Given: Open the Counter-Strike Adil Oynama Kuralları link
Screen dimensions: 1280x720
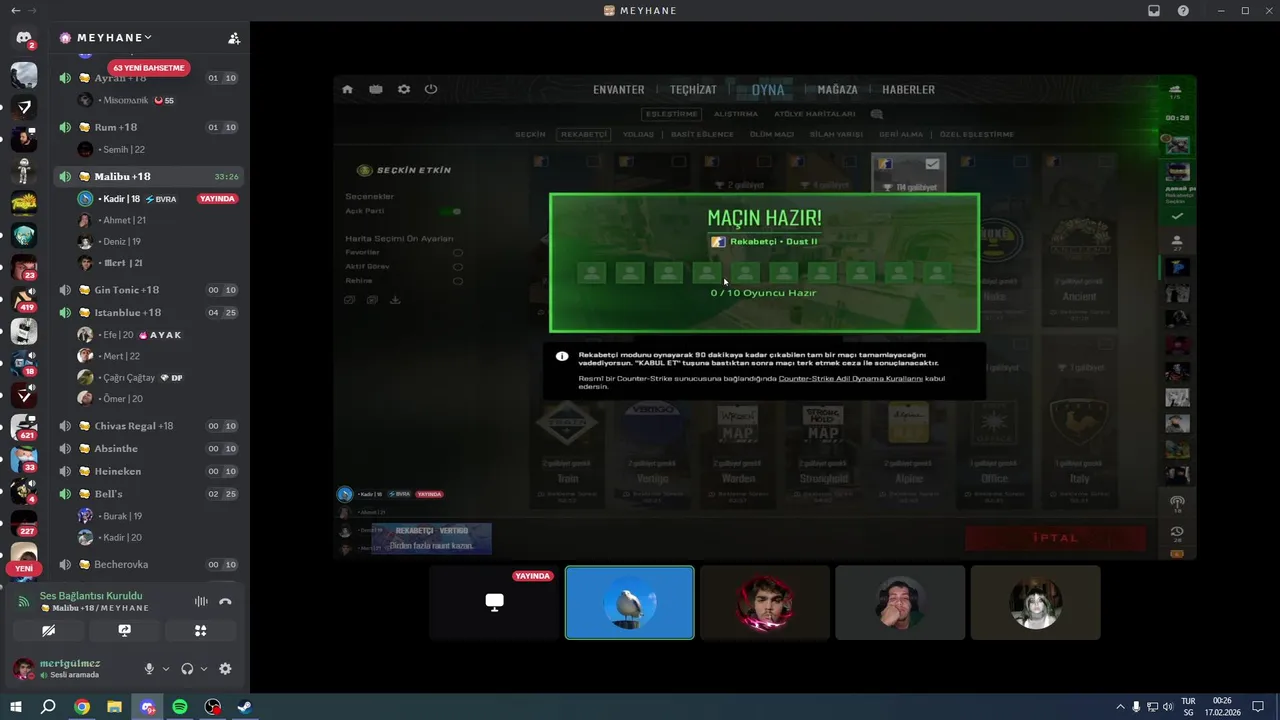Looking at the screenshot, I should [850, 379].
